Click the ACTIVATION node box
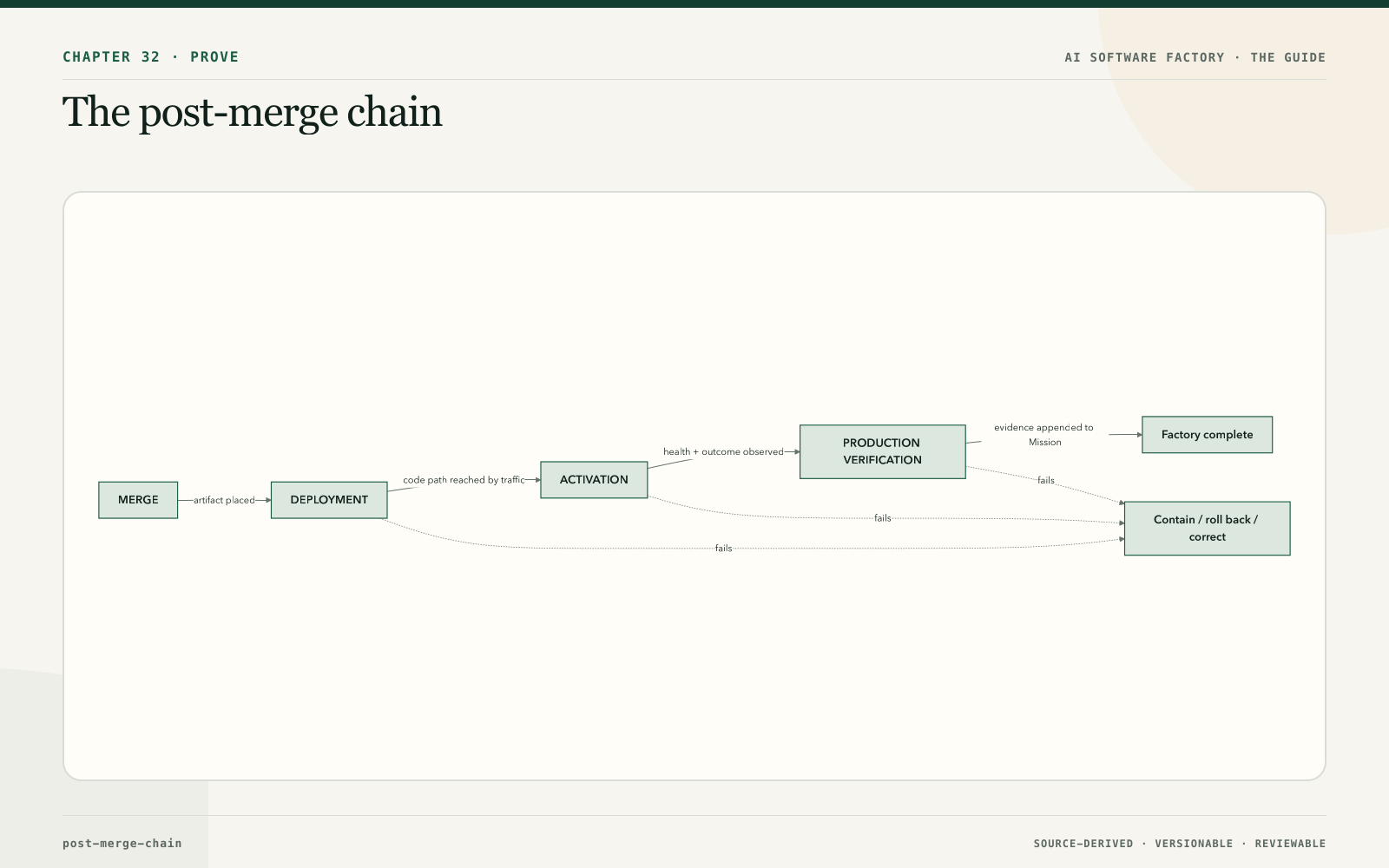The width and height of the screenshot is (1389, 868). click(x=594, y=479)
